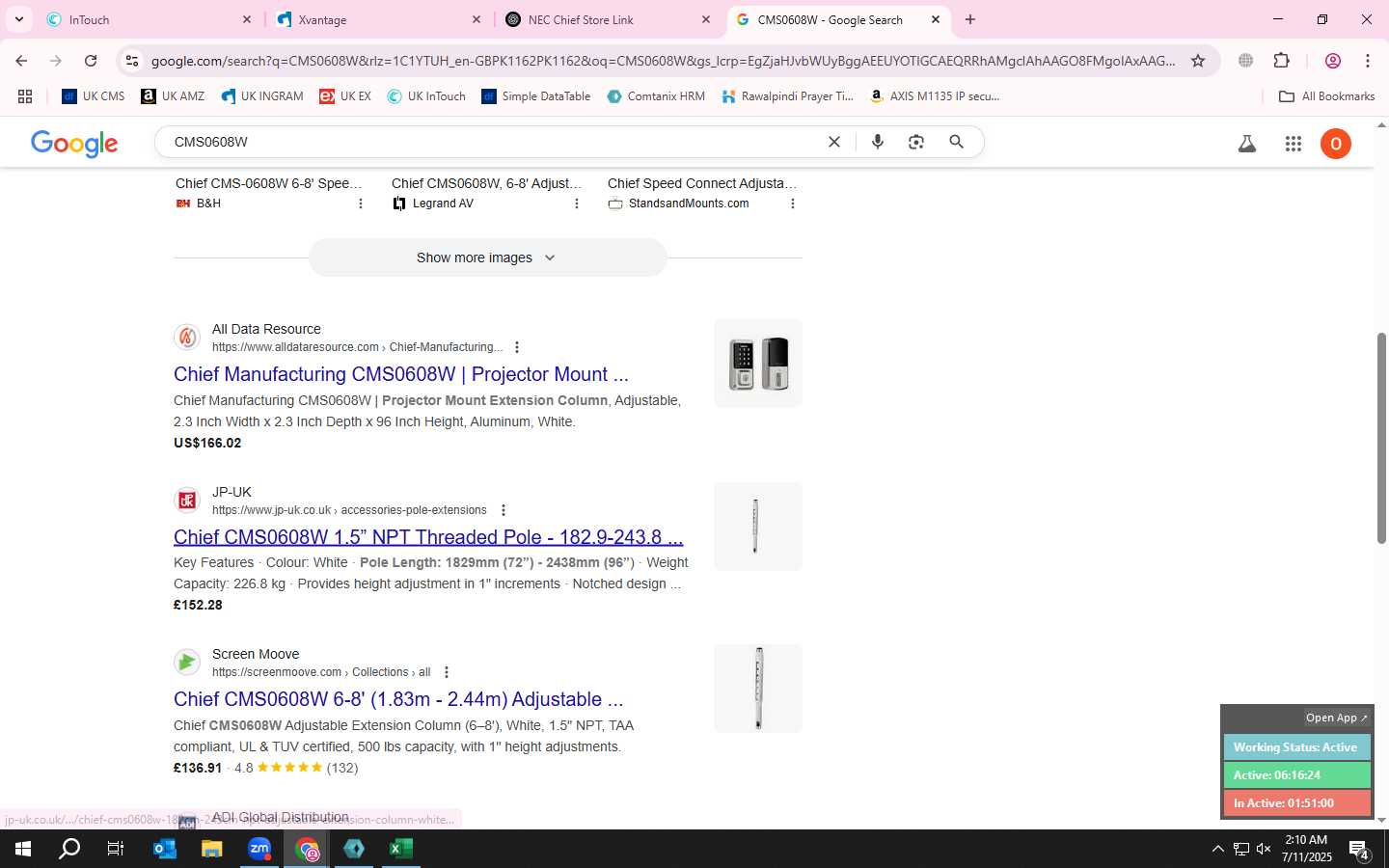Open three-dot menu for All Data Resource result
The width and height of the screenshot is (1389, 868).
(517, 347)
